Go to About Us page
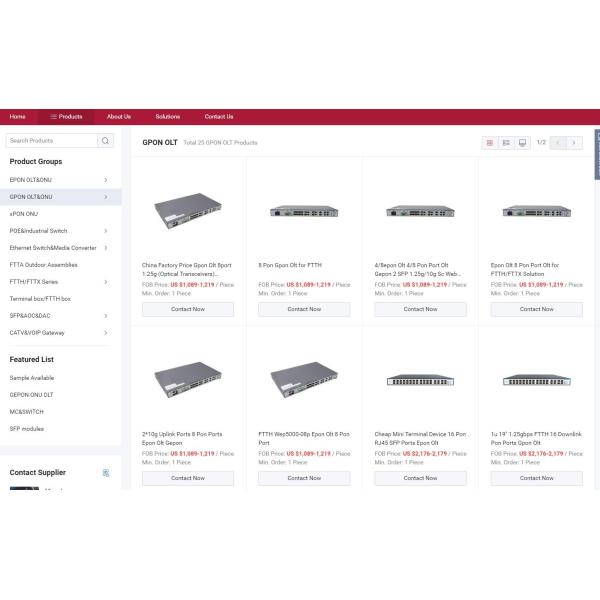This screenshot has width=600, height=600. click(119, 117)
